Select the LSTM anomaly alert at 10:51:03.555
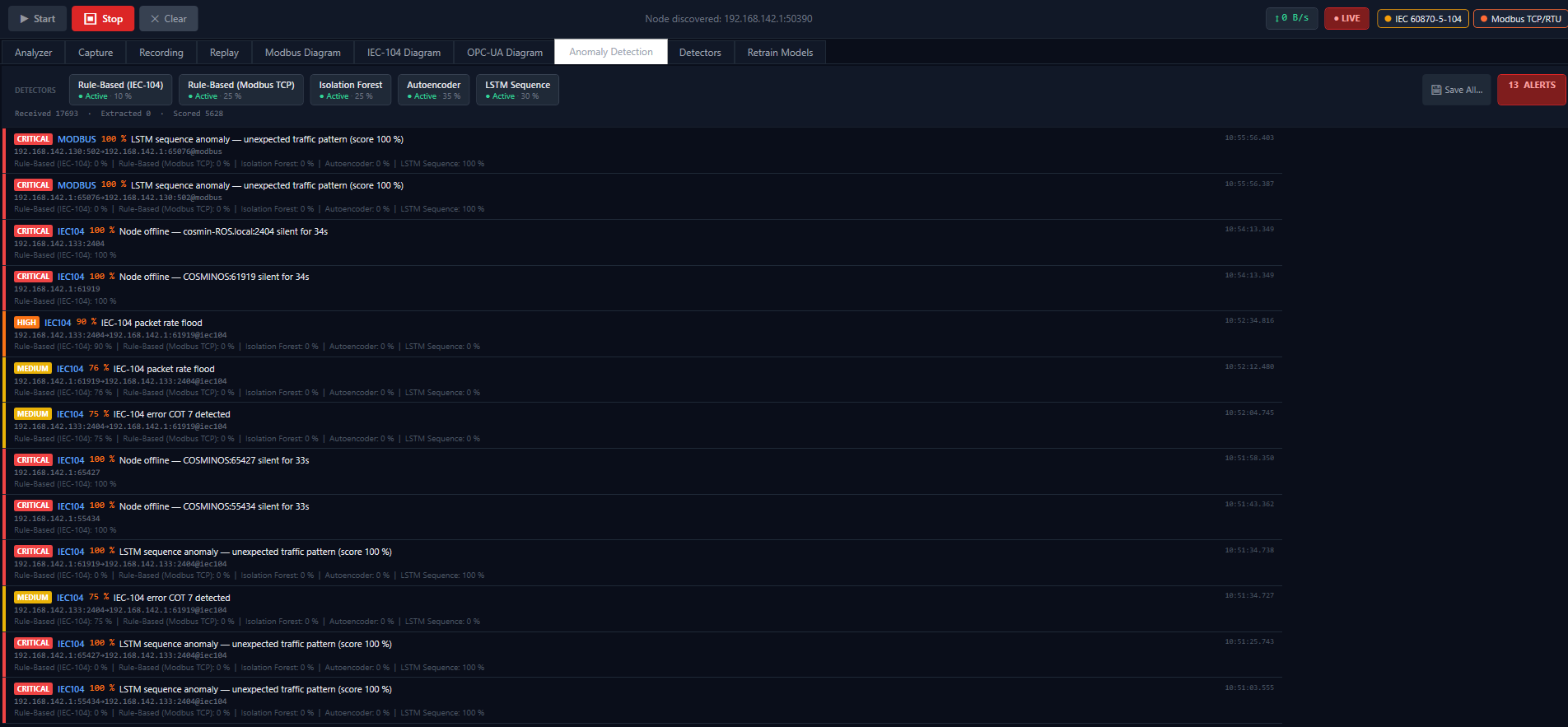Screen dimensions: 1568x727 642,701
